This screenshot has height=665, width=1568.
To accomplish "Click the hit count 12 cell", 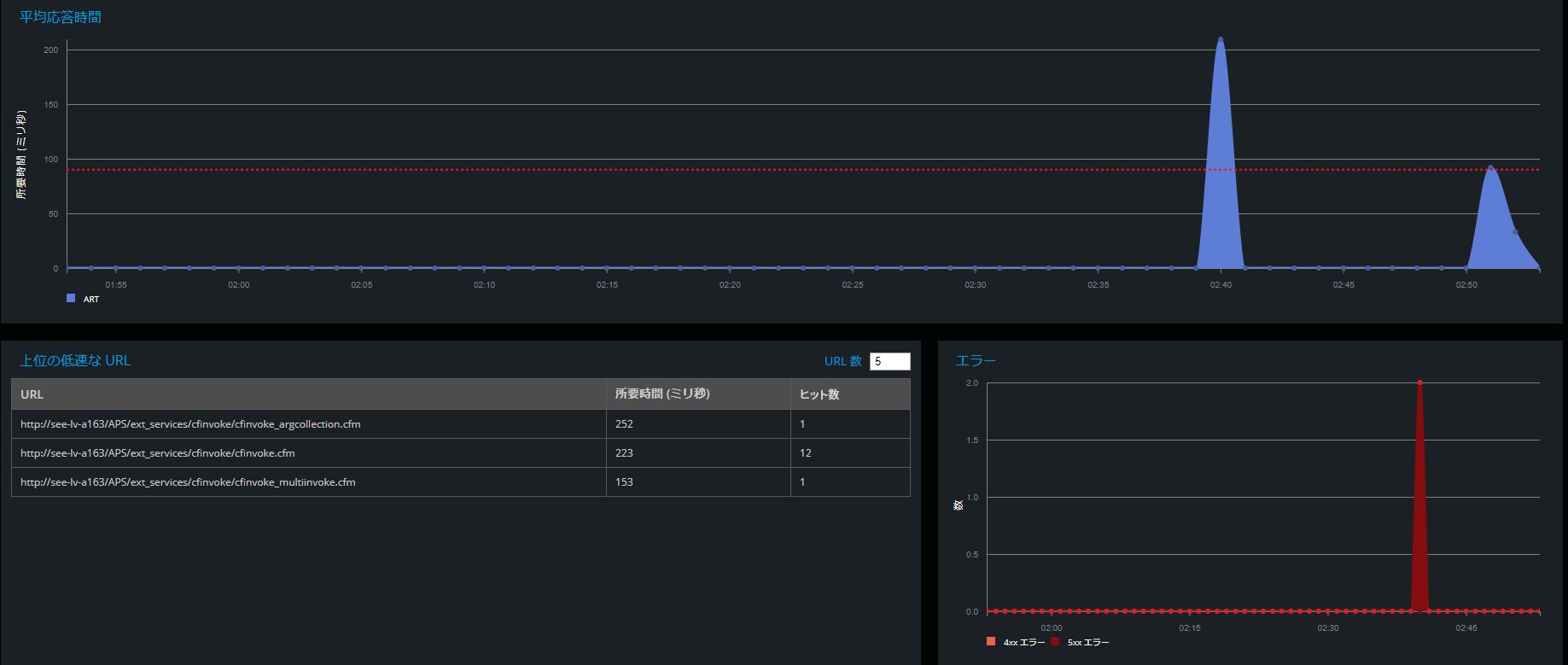I will [x=806, y=453].
